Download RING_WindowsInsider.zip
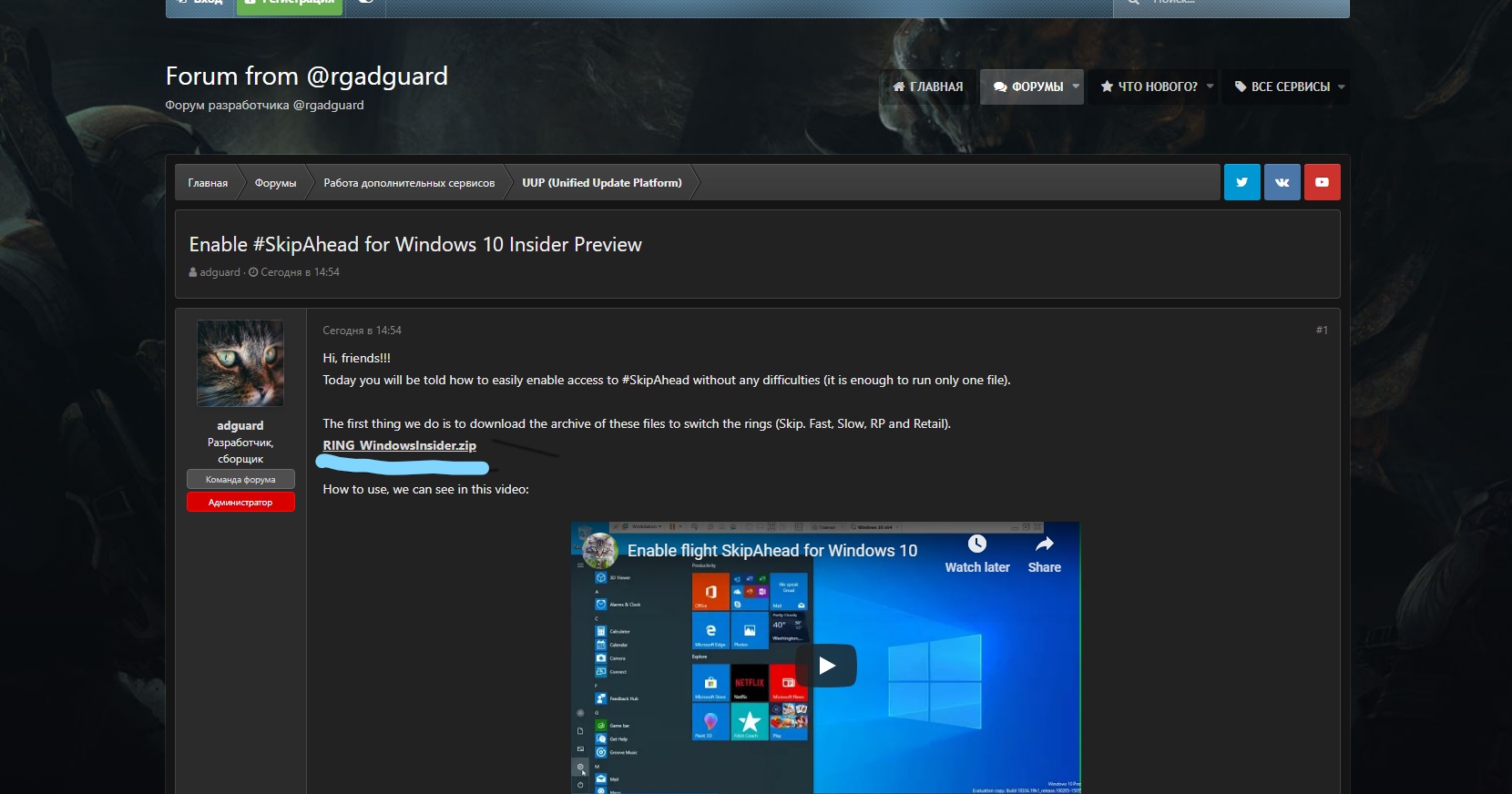Viewport: 1512px width, 794px height. (x=399, y=445)
